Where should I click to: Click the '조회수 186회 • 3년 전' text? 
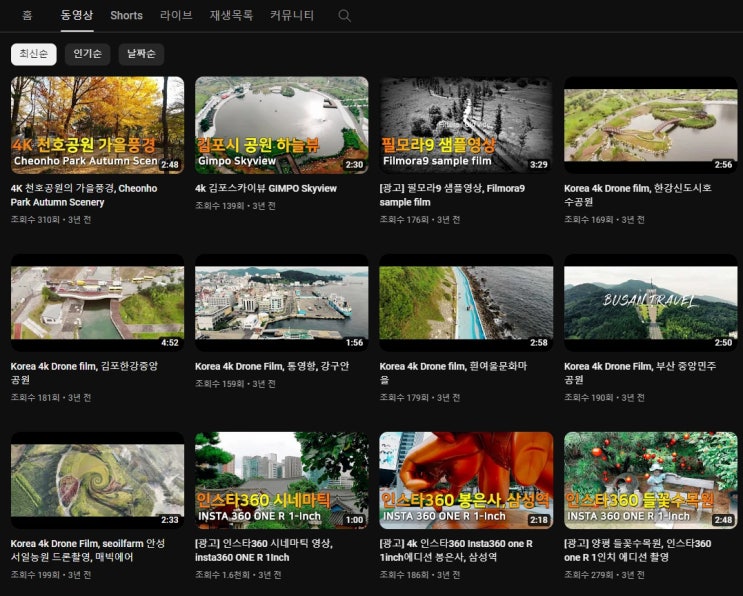point(420,575)
